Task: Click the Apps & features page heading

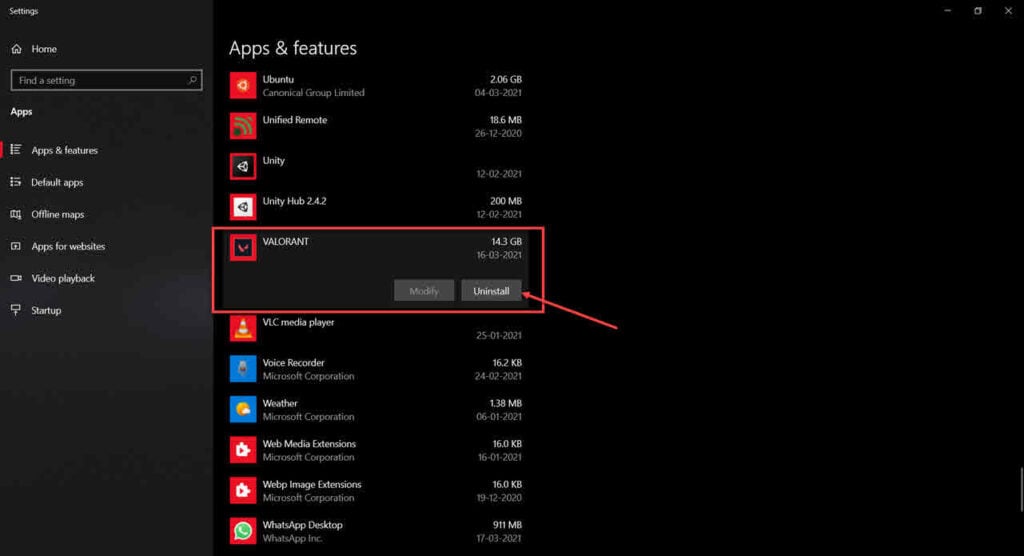Action: (293, 48)
